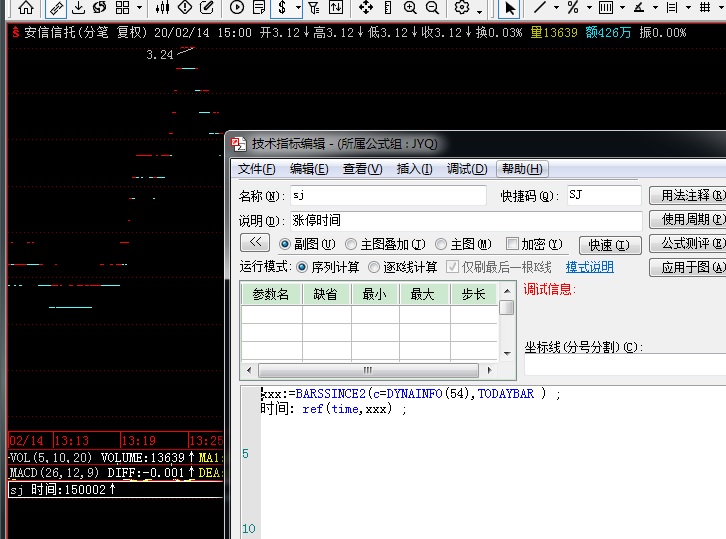Image resolution: width=726 pixels, height=539 pixels.
Task: Collapse panel with the << button
Action: tap(256, 243)
